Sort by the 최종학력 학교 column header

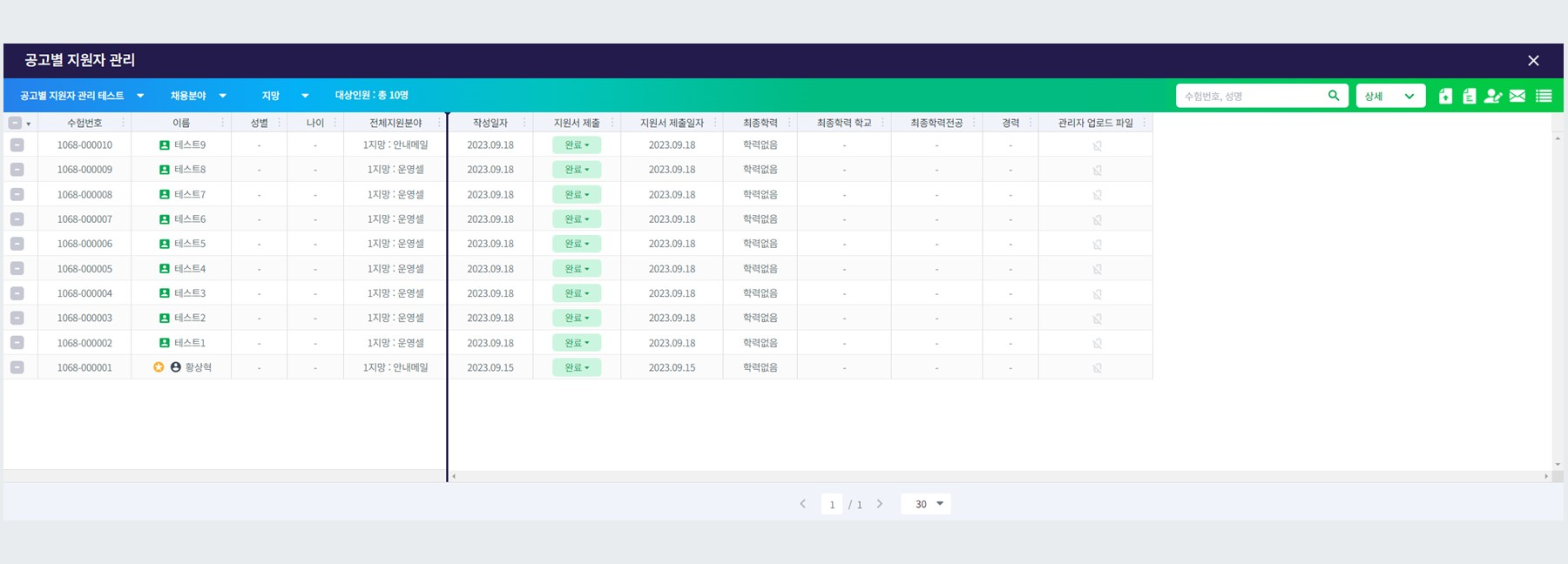click(844, 123)
